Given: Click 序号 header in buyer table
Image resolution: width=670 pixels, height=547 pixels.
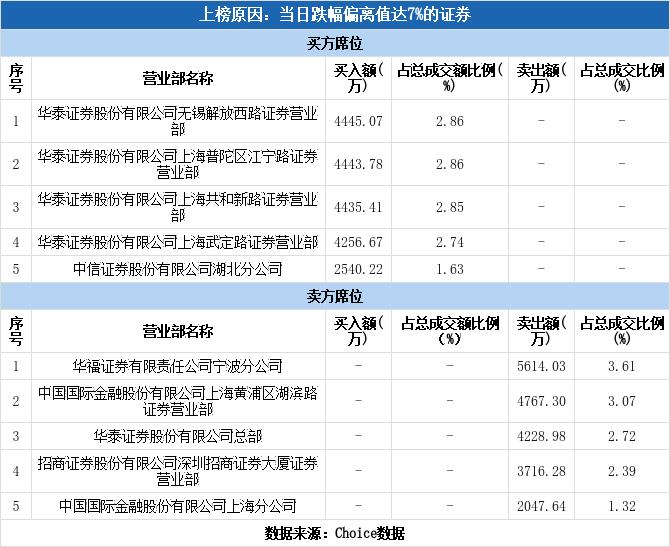Looking at the screenshot, I should (16, 79).
